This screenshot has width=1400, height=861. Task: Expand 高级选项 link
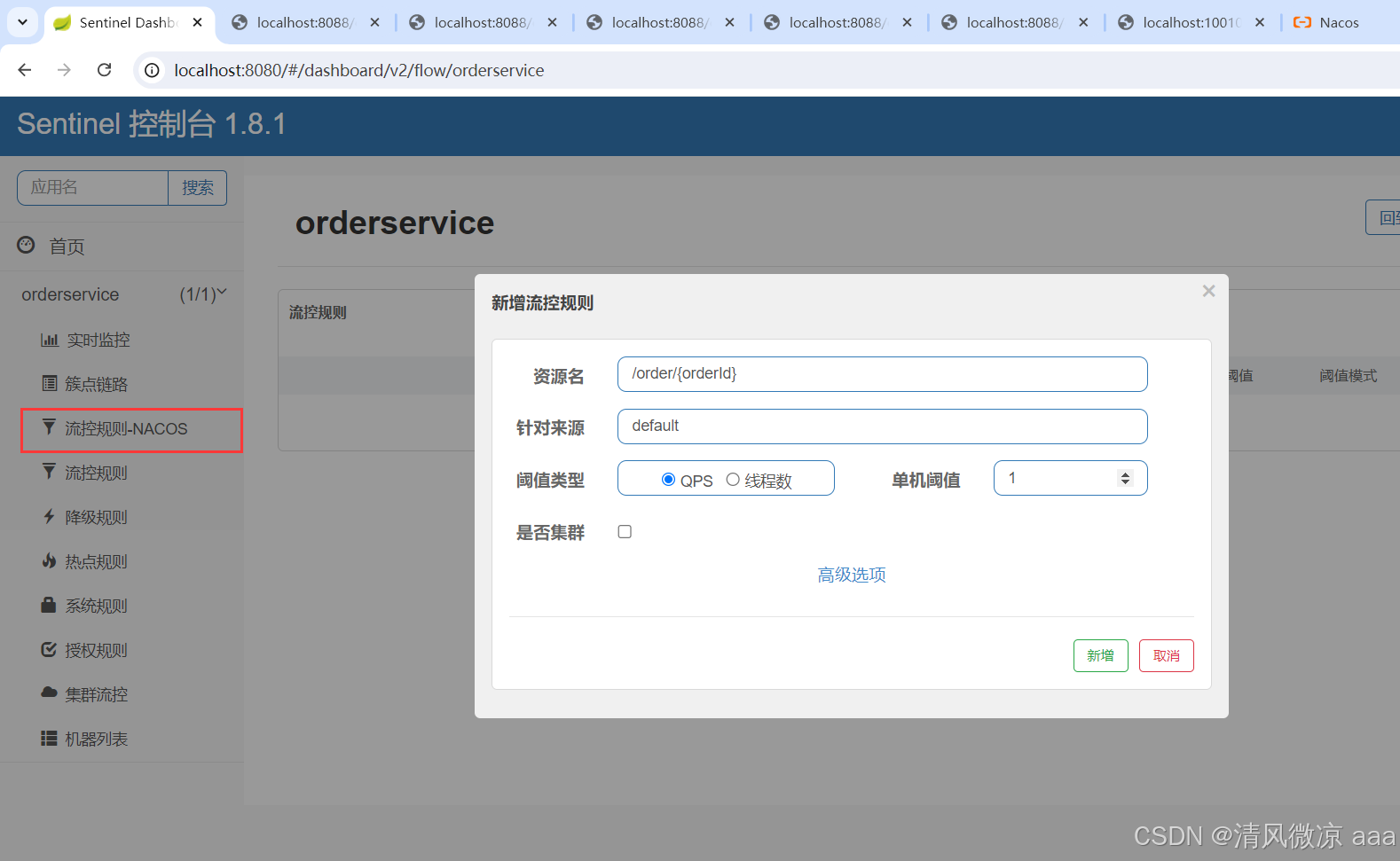click(852, 575)
